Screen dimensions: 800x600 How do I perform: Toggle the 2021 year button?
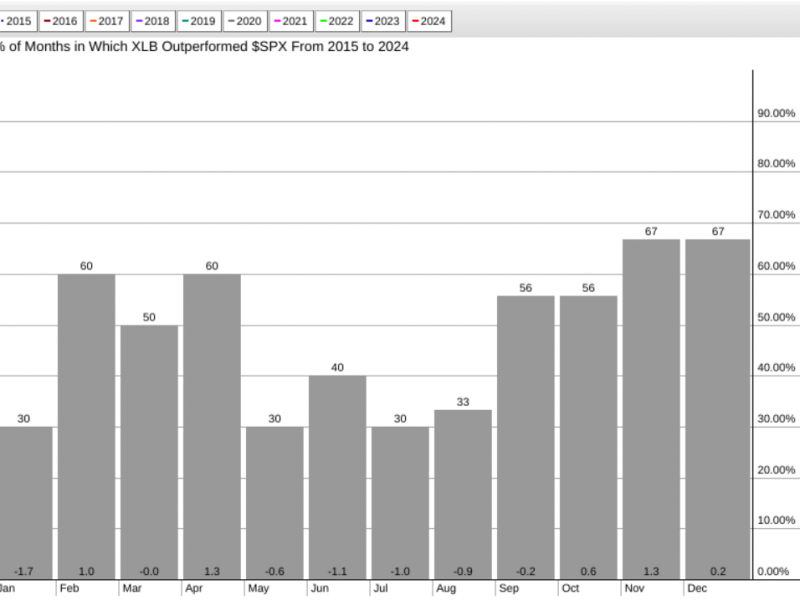[291, 21]
